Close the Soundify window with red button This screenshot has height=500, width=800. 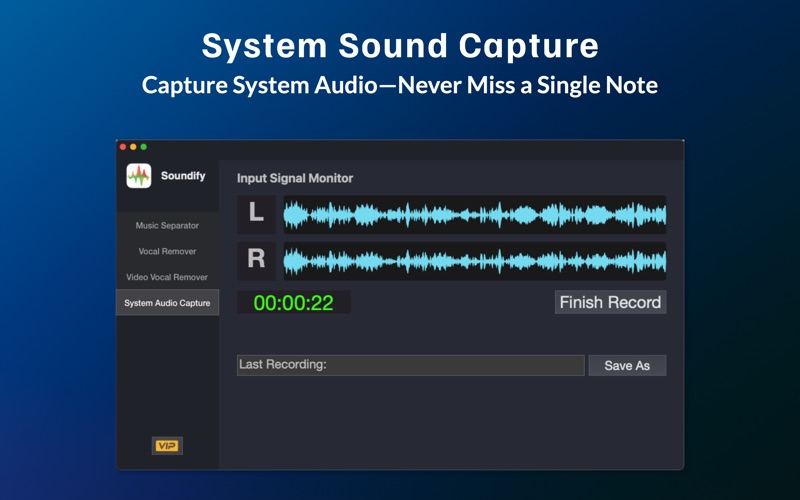123,147
